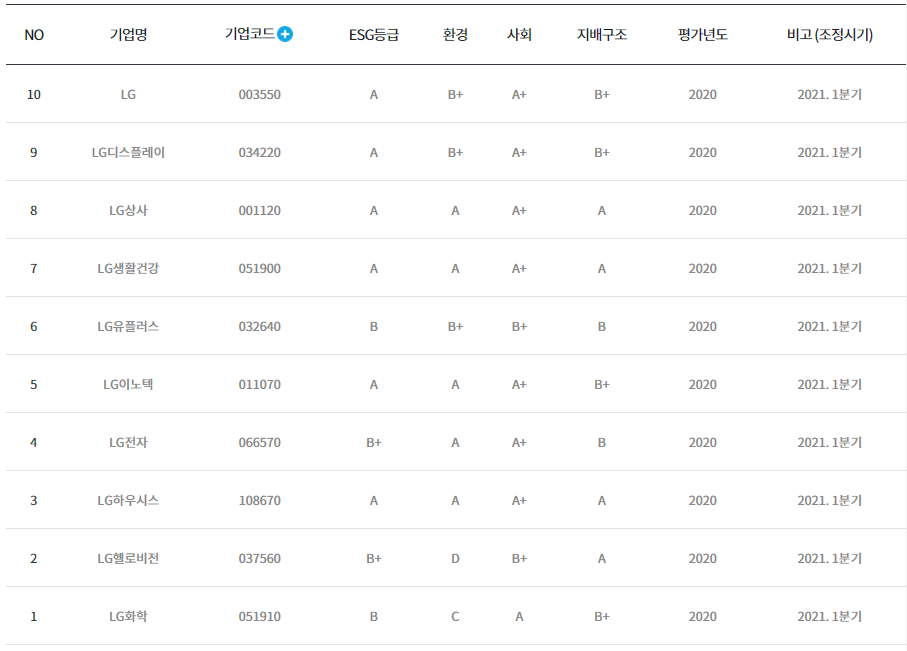This screenshot has width=907, height=651.
Task: Click the 사회 grade A for LG화학
Action: pyautogui.click(x=519, y=616)
